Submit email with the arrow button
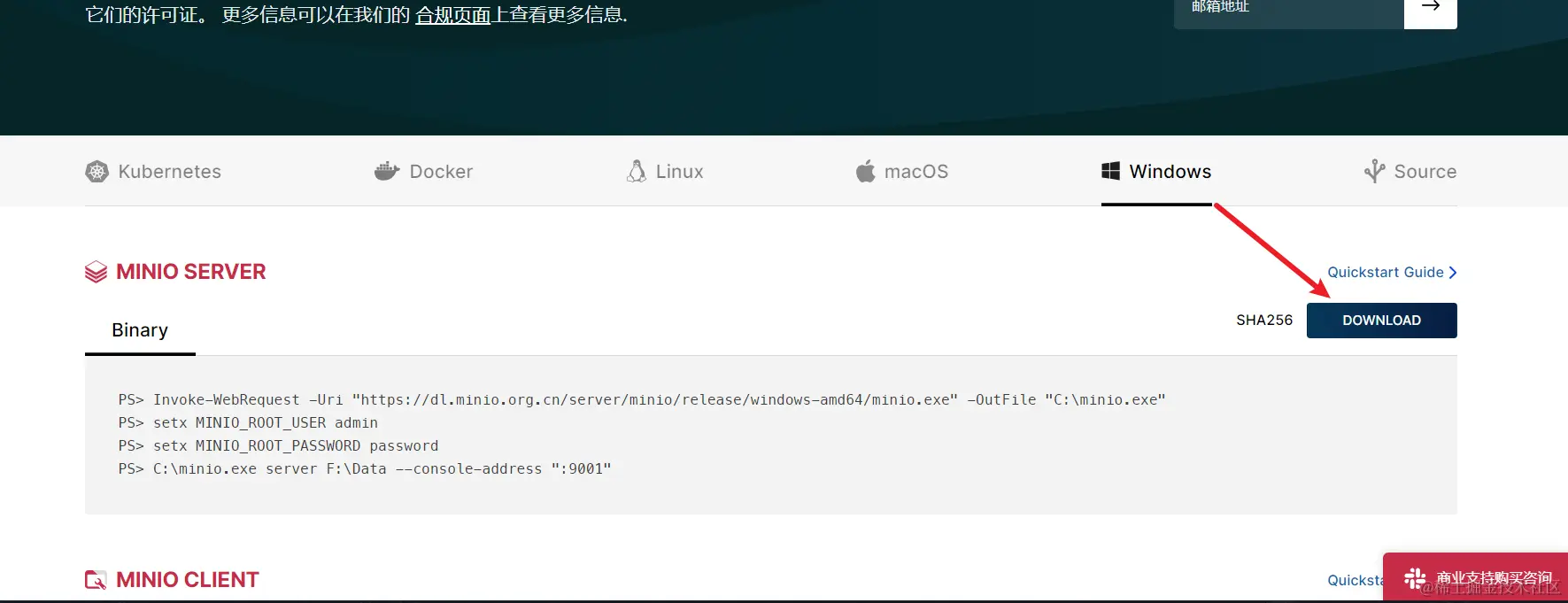The width and height of the screenshot is (1568, 603). (1431, 9)
